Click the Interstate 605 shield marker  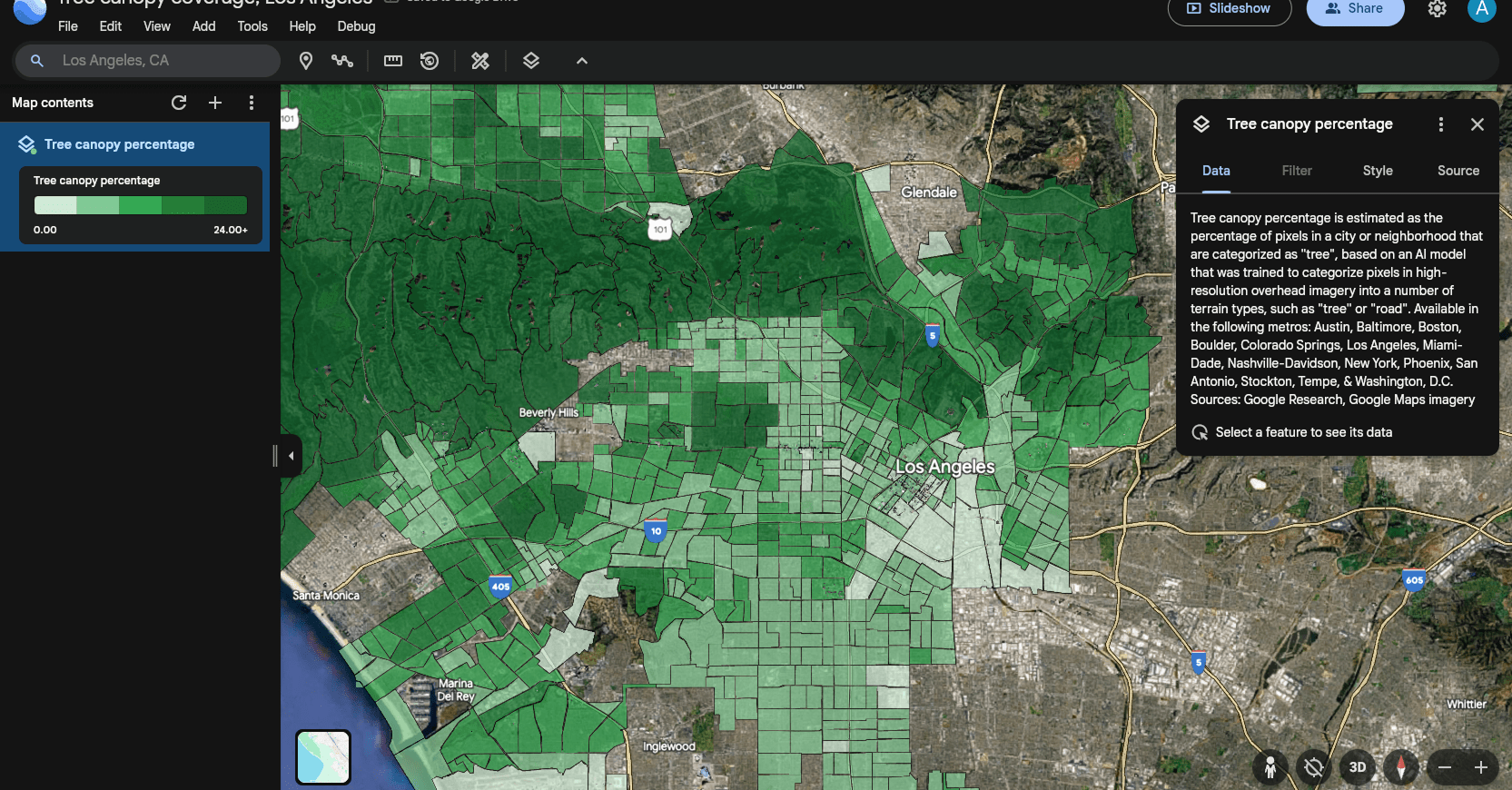(x=1414, y=579)
